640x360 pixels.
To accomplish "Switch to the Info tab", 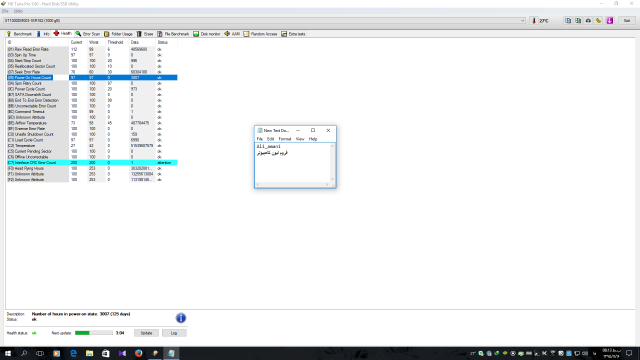I will click(x=43, y=34).
